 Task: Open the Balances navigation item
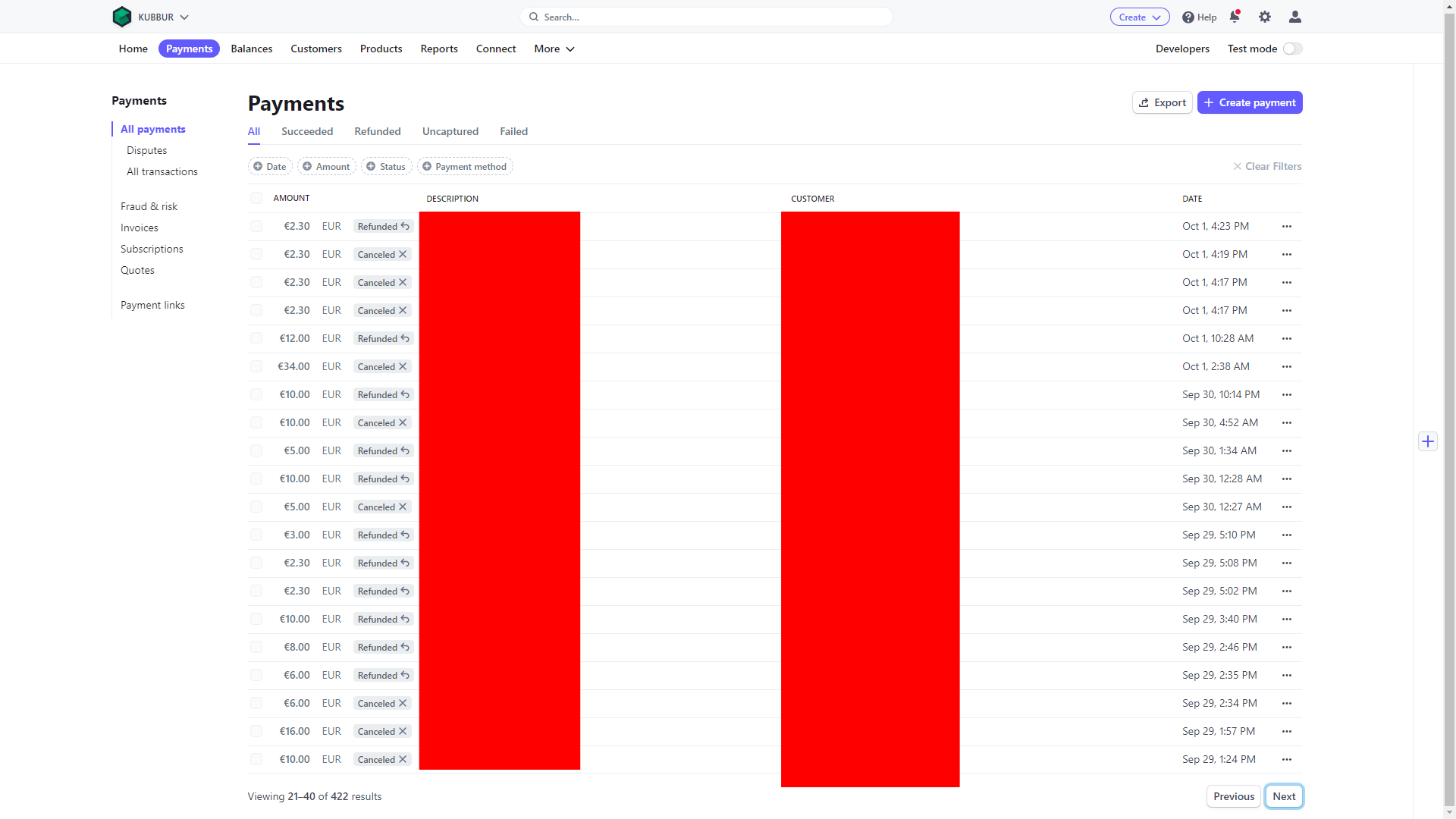pyautogui.click(x=251, y=49)
